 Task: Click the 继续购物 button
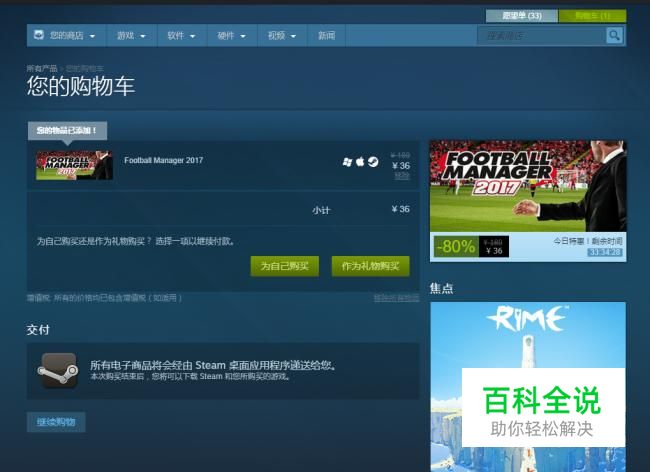pyautogui.click(x=56, y=422)
